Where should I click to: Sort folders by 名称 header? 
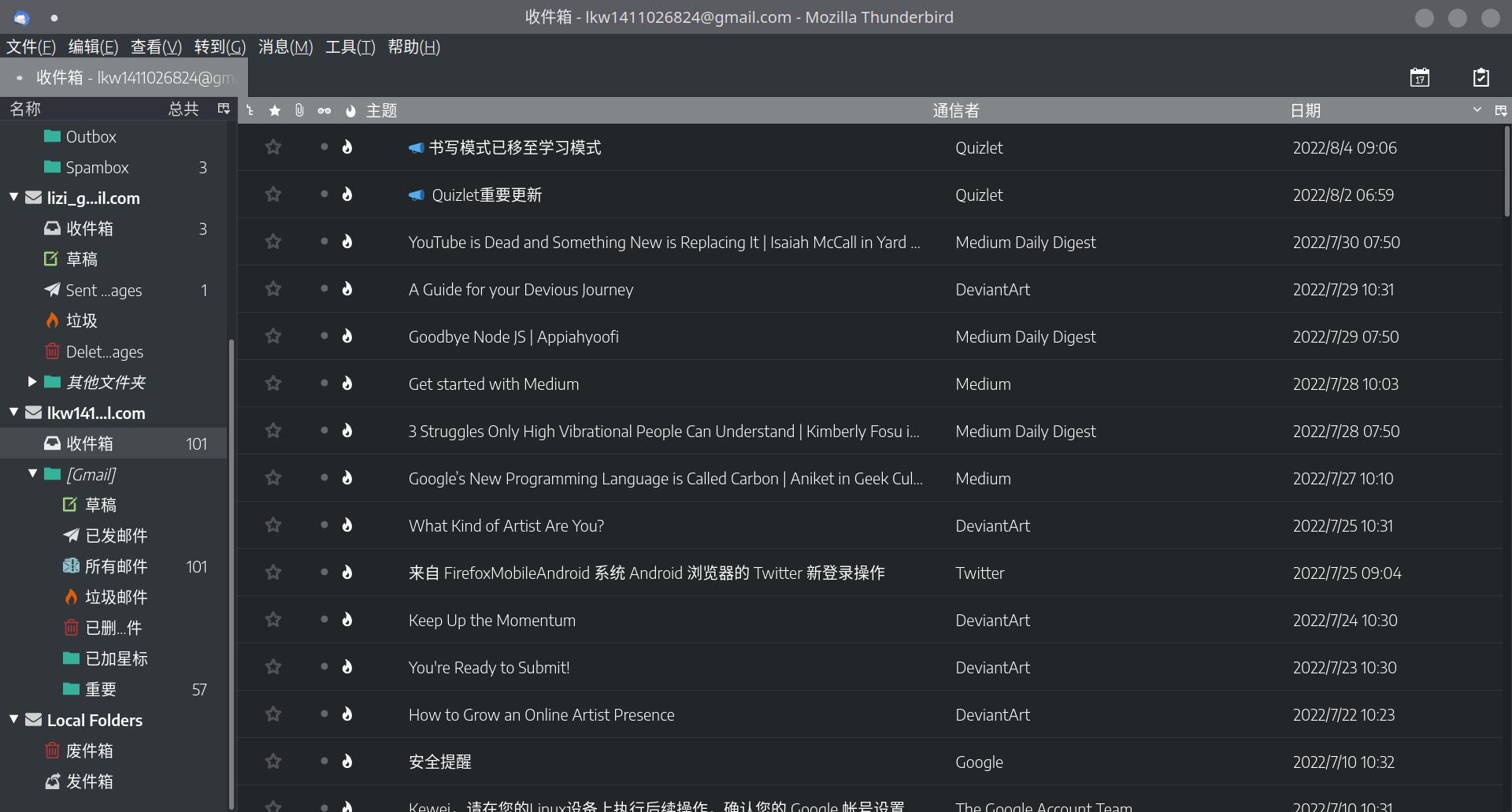coord(25,109)
